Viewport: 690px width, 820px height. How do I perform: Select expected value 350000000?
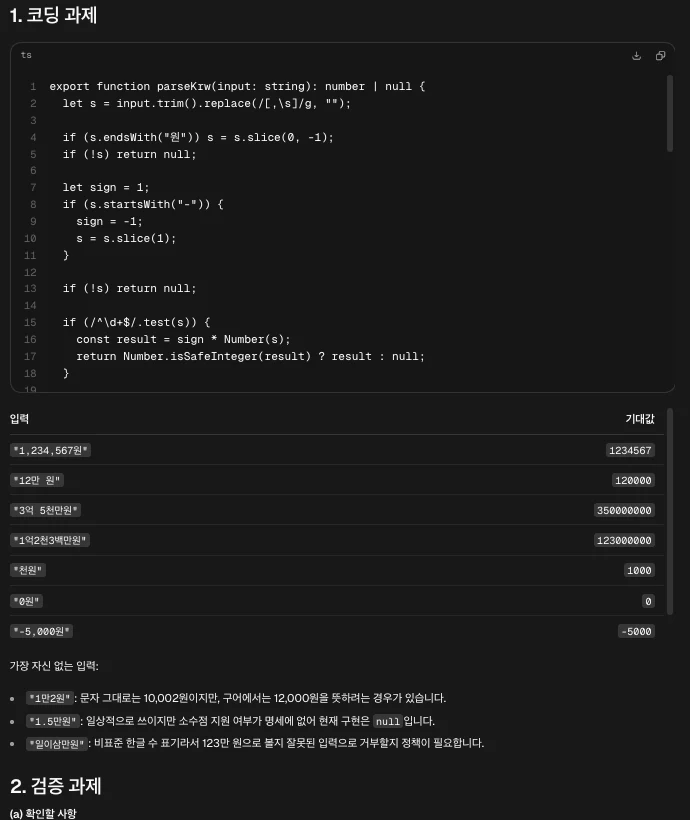[624, 510]
